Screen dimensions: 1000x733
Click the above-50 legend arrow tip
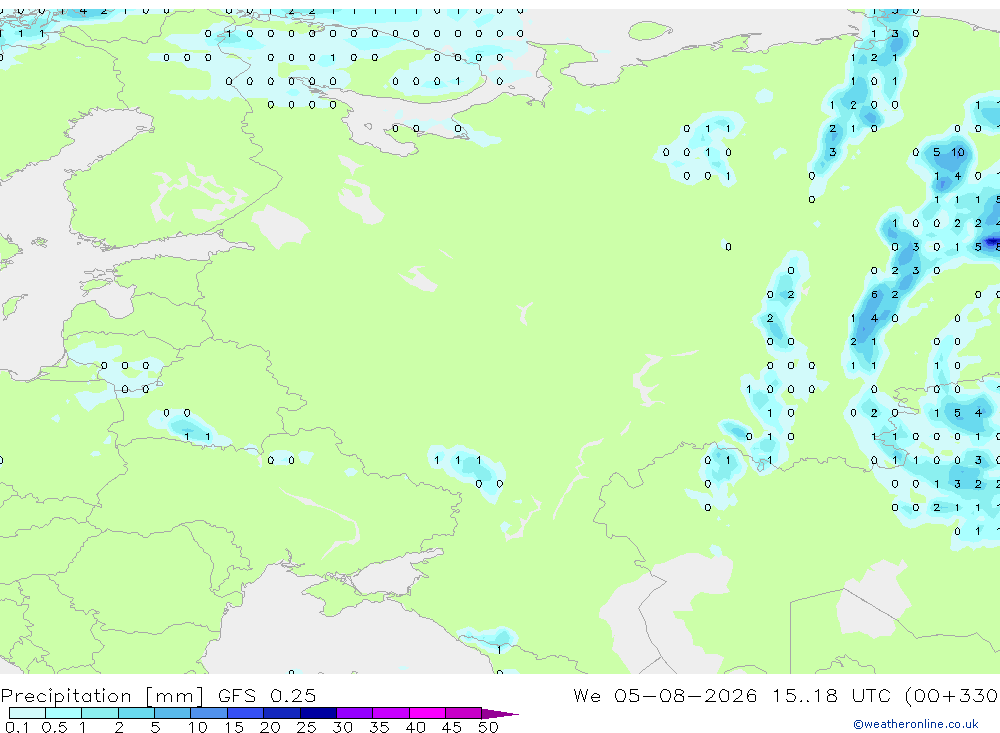pos(500,713)
